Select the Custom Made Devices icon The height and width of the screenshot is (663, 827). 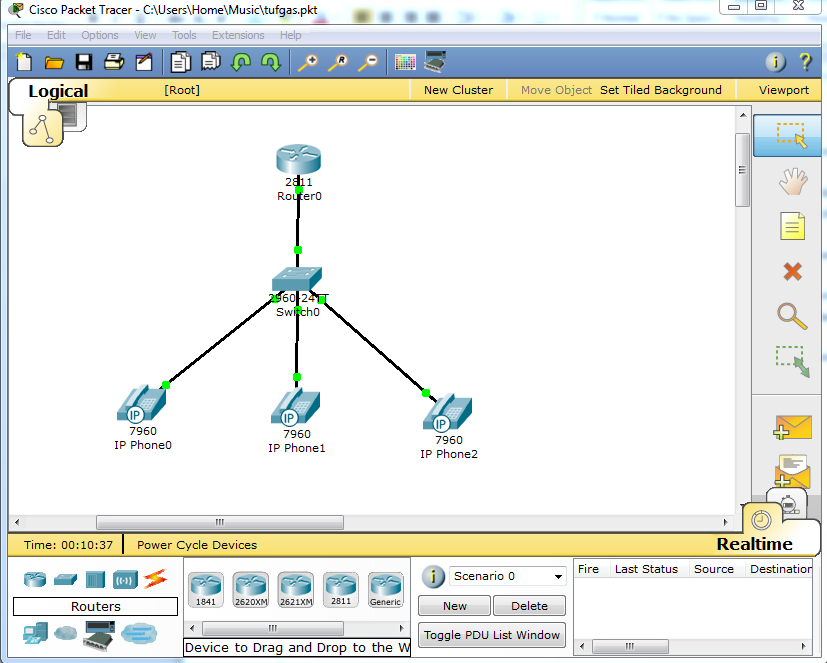click(99, 635)
